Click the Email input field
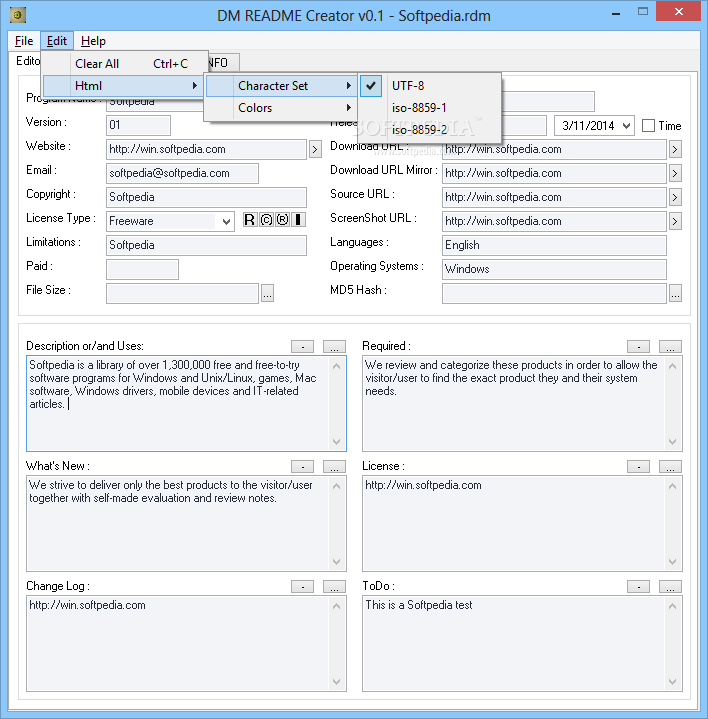 [x=182, y=173]
